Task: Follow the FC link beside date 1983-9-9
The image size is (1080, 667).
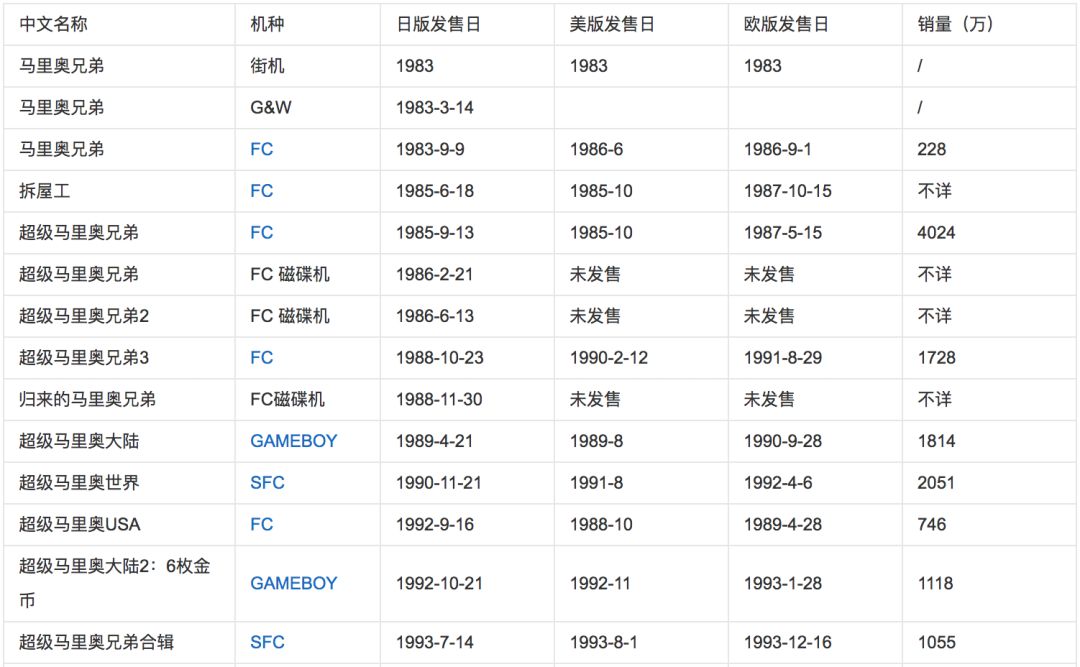Action: coord(262,149)
